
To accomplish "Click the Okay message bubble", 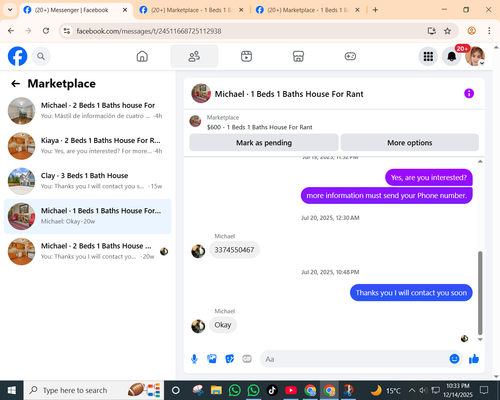I will pos(223,325).
